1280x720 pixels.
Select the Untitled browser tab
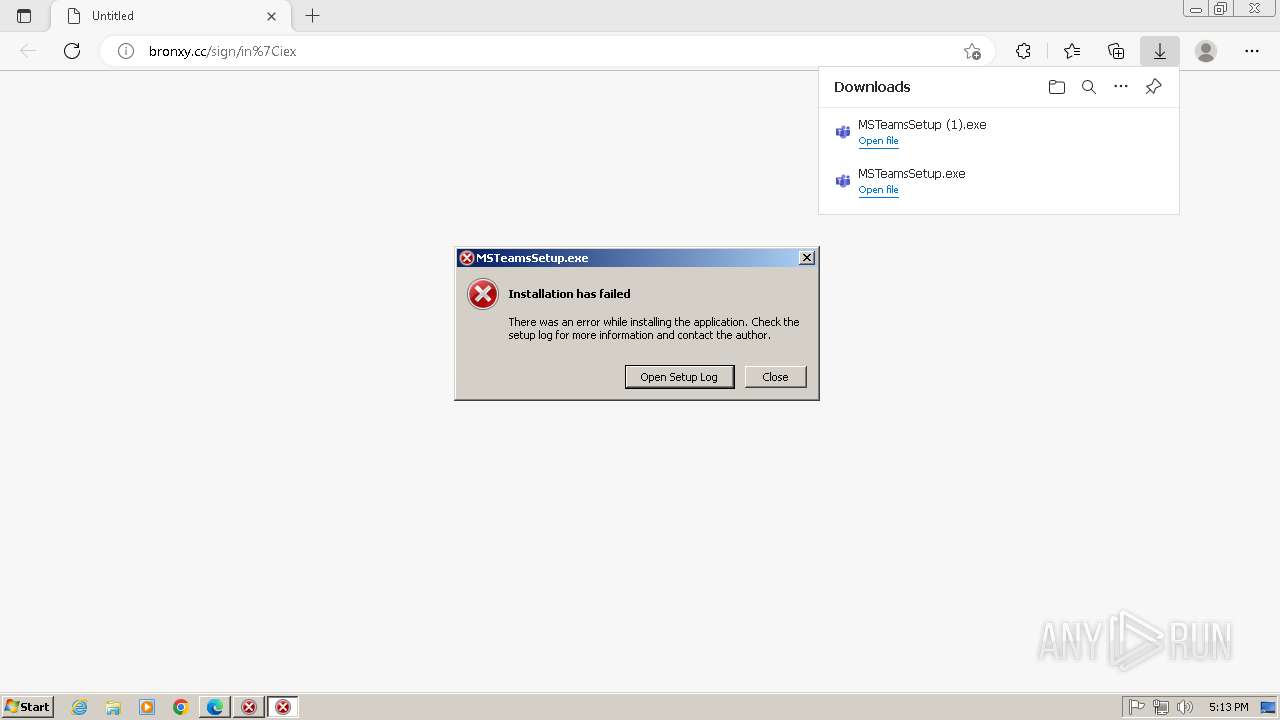pos(170,16)
